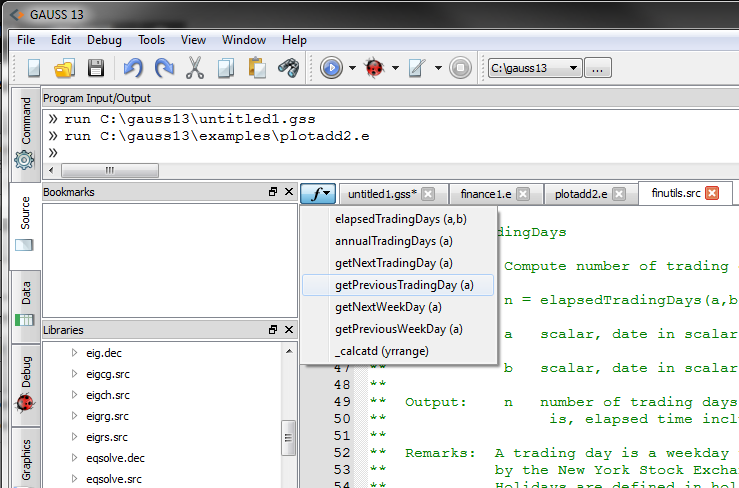Open the Edit menu
Viewport: 739px width, 488px height.
61,40
